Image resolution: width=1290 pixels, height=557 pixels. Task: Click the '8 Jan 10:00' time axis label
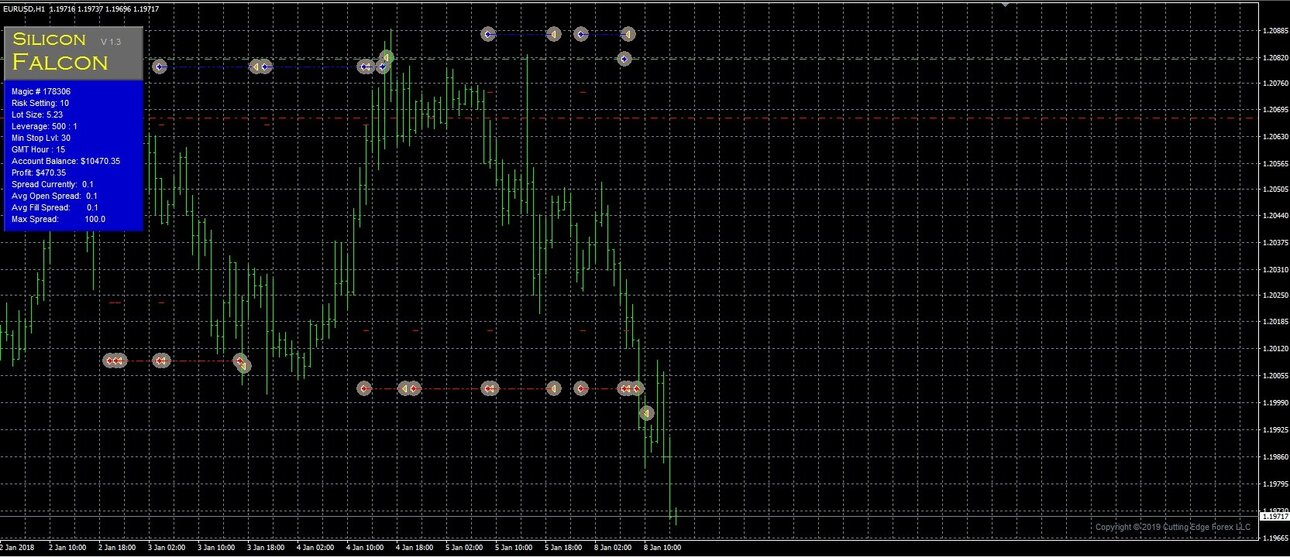[x=661, y=548]
